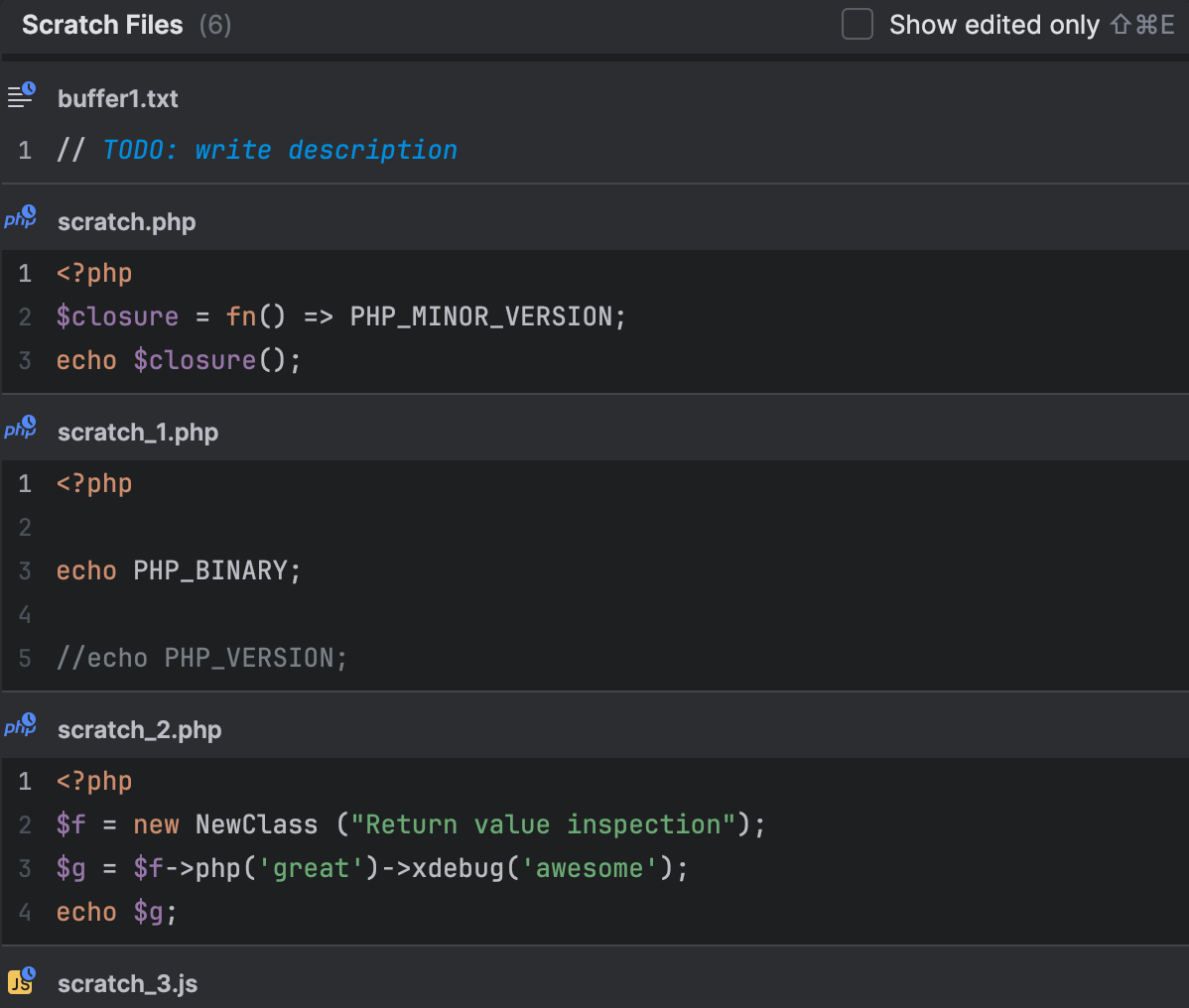This screenshot has width=1189, height=1008.
Task: Open the scratch_3.js file entry
Action: pyautogui.click(x=127, y=984)
